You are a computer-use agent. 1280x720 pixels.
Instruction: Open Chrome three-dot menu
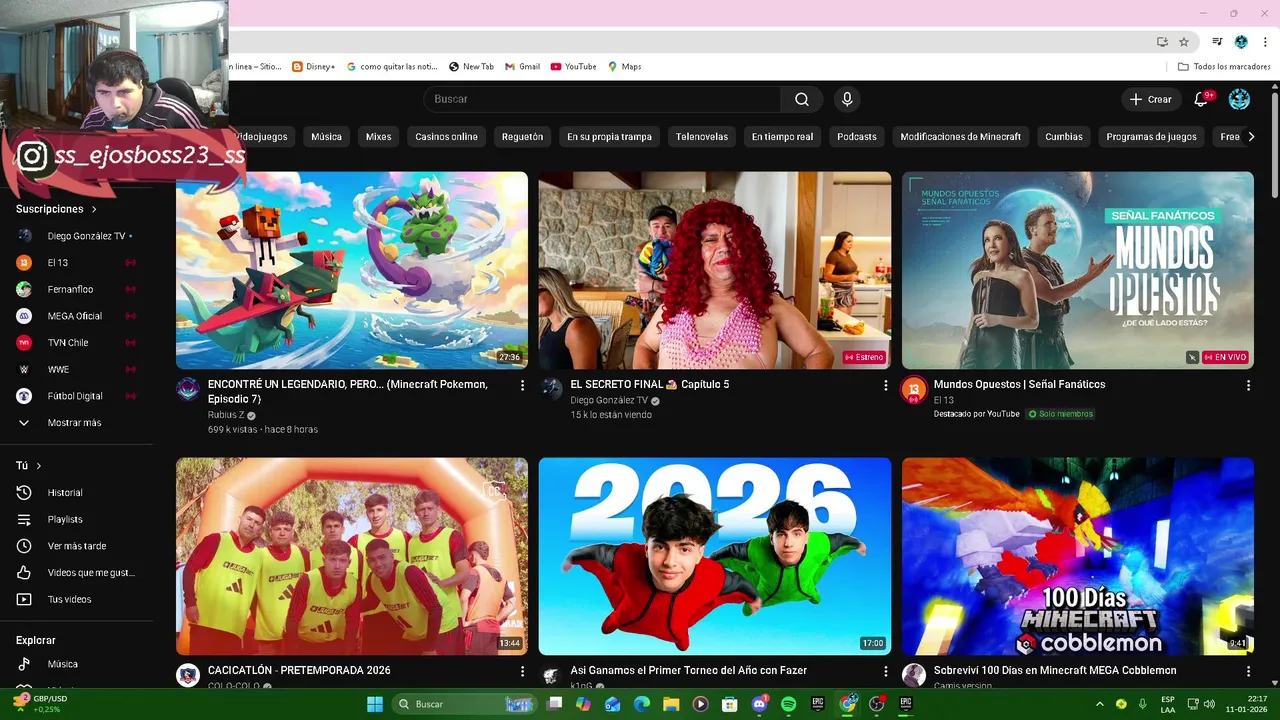coord(1265,42)
